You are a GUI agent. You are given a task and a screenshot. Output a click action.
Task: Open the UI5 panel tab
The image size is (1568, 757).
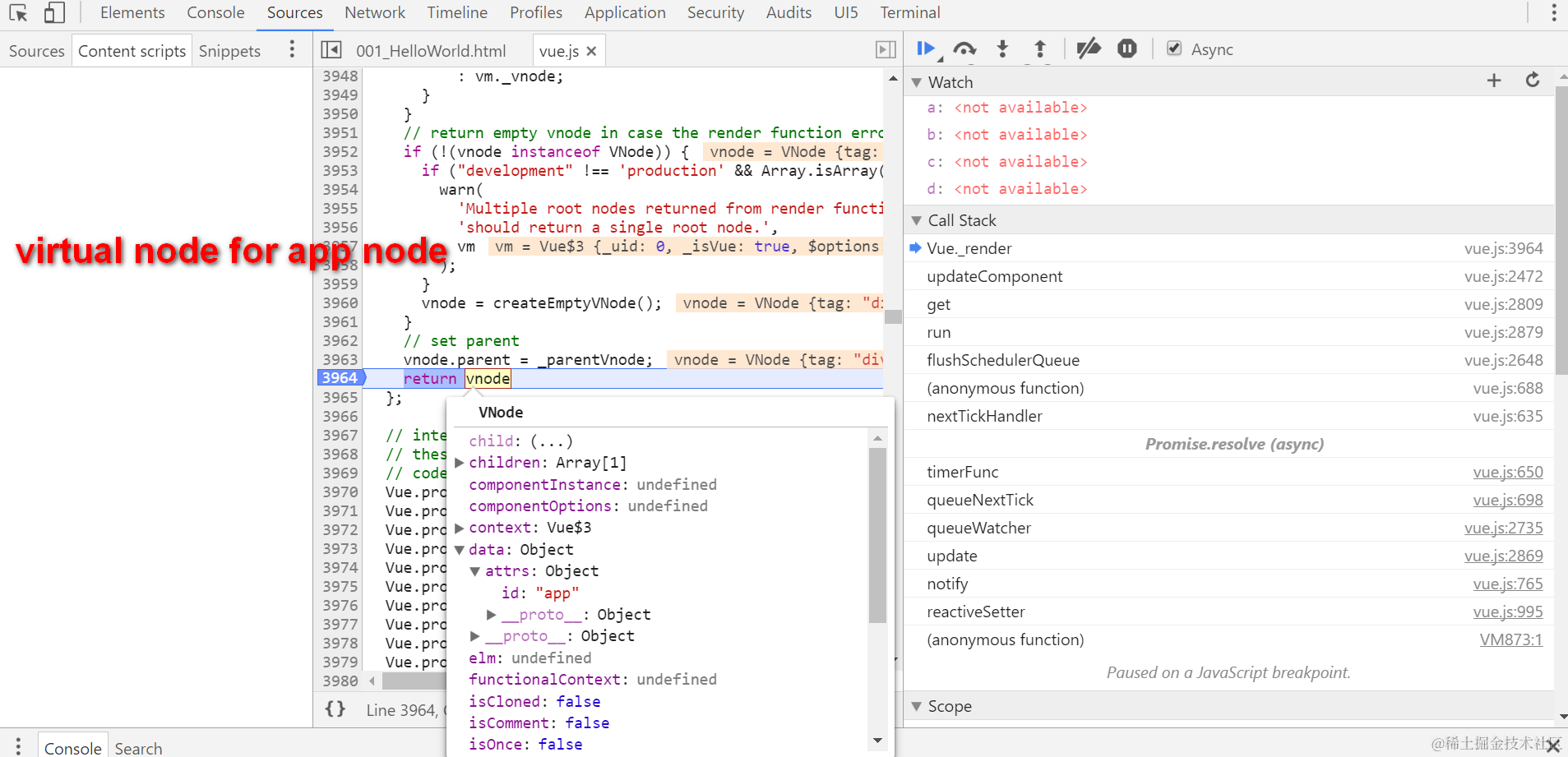click(846, 13)
